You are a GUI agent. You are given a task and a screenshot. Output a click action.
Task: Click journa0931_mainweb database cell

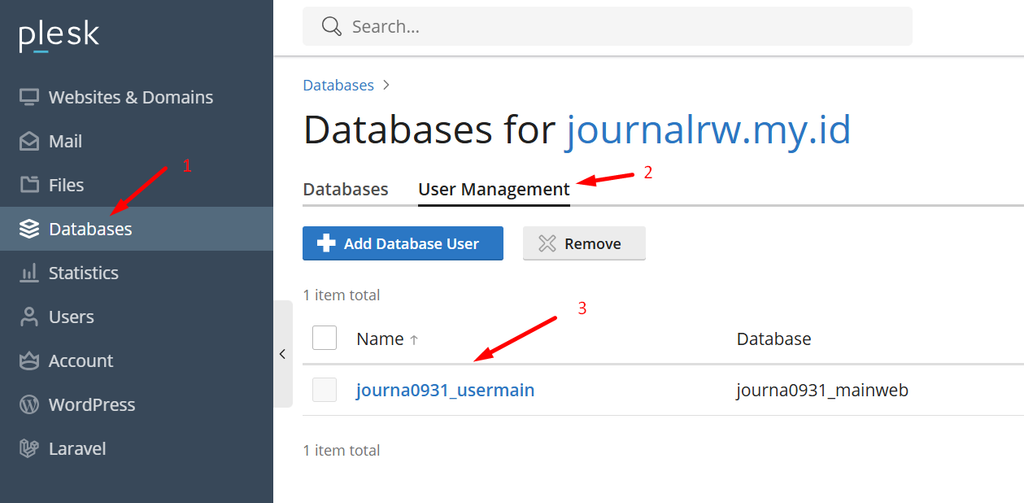pos(823,391)
